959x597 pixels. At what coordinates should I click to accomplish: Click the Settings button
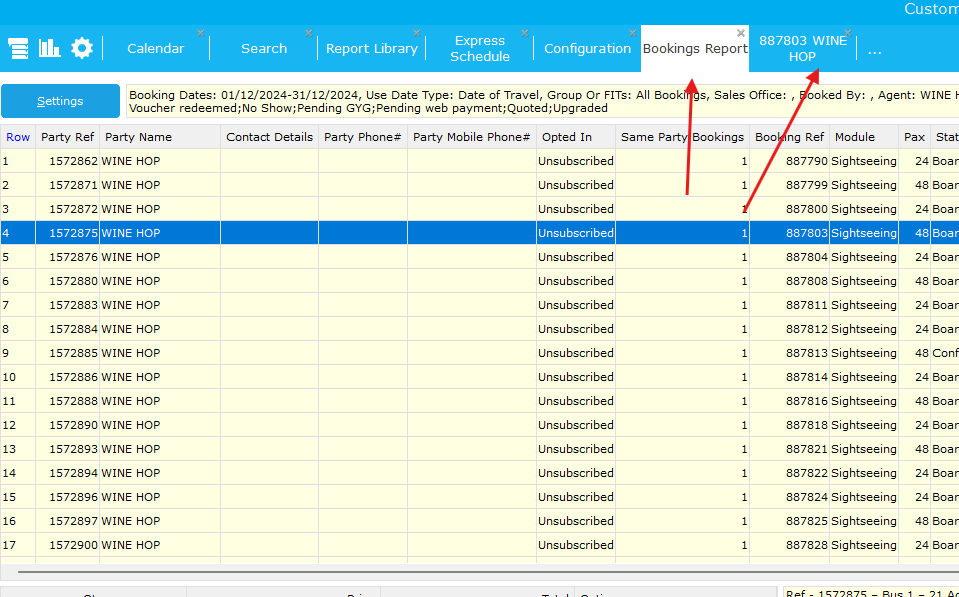60,101
